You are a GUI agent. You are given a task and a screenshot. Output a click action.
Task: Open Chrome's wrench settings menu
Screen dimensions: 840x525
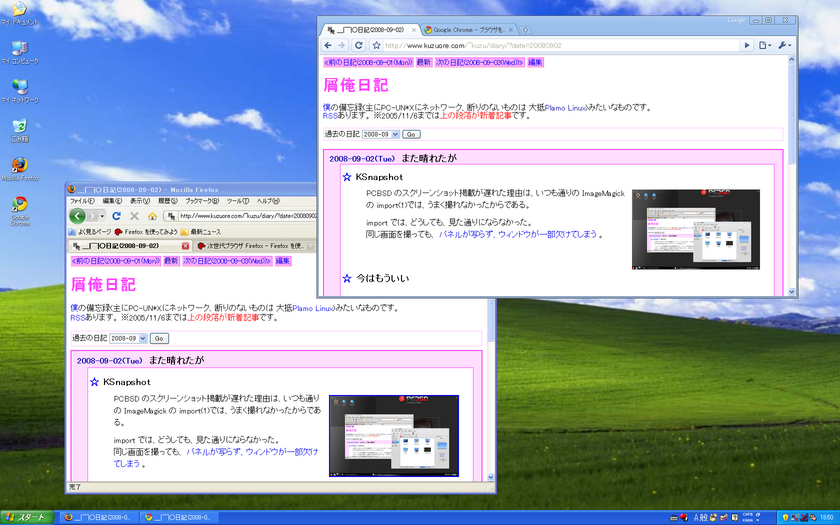click(785, 46)
